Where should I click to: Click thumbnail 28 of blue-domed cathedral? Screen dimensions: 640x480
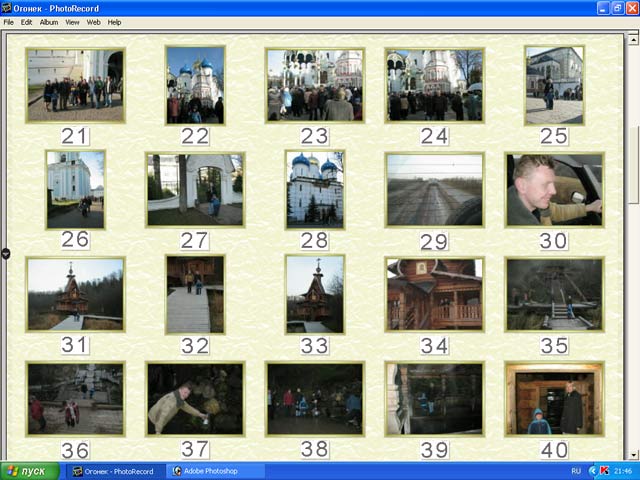point(314,189)
